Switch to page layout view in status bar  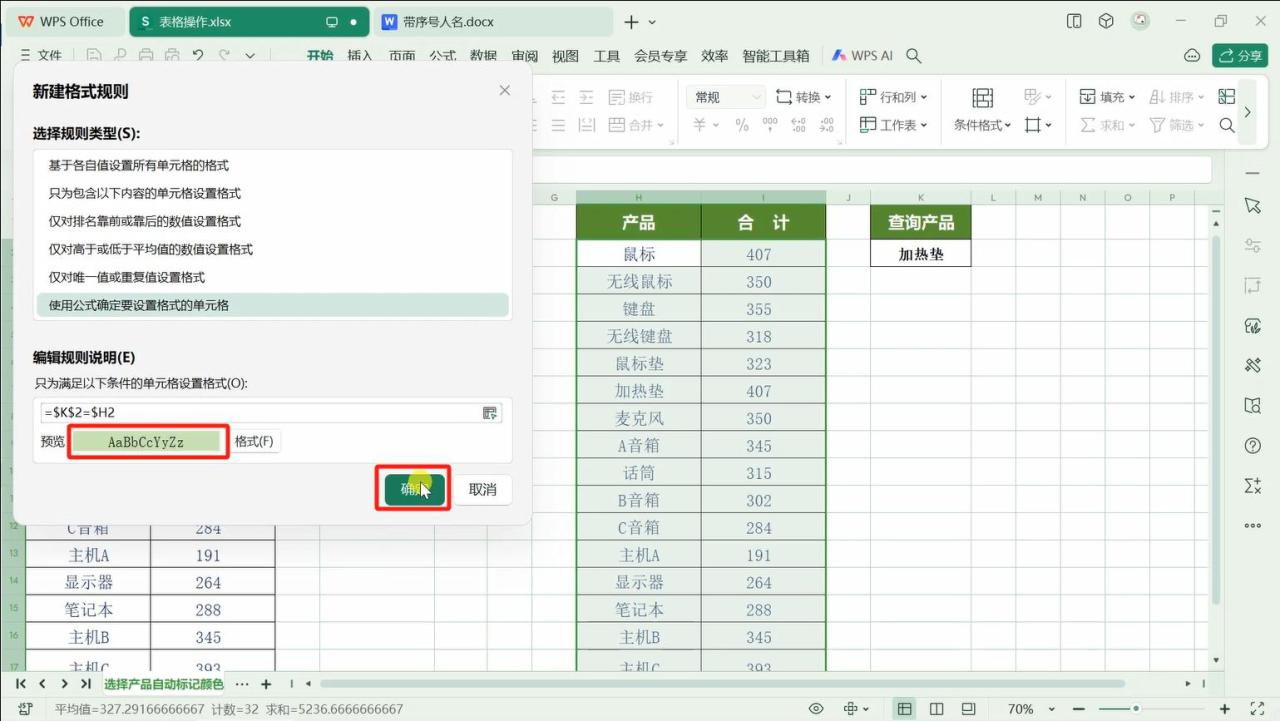coord(937,709)
